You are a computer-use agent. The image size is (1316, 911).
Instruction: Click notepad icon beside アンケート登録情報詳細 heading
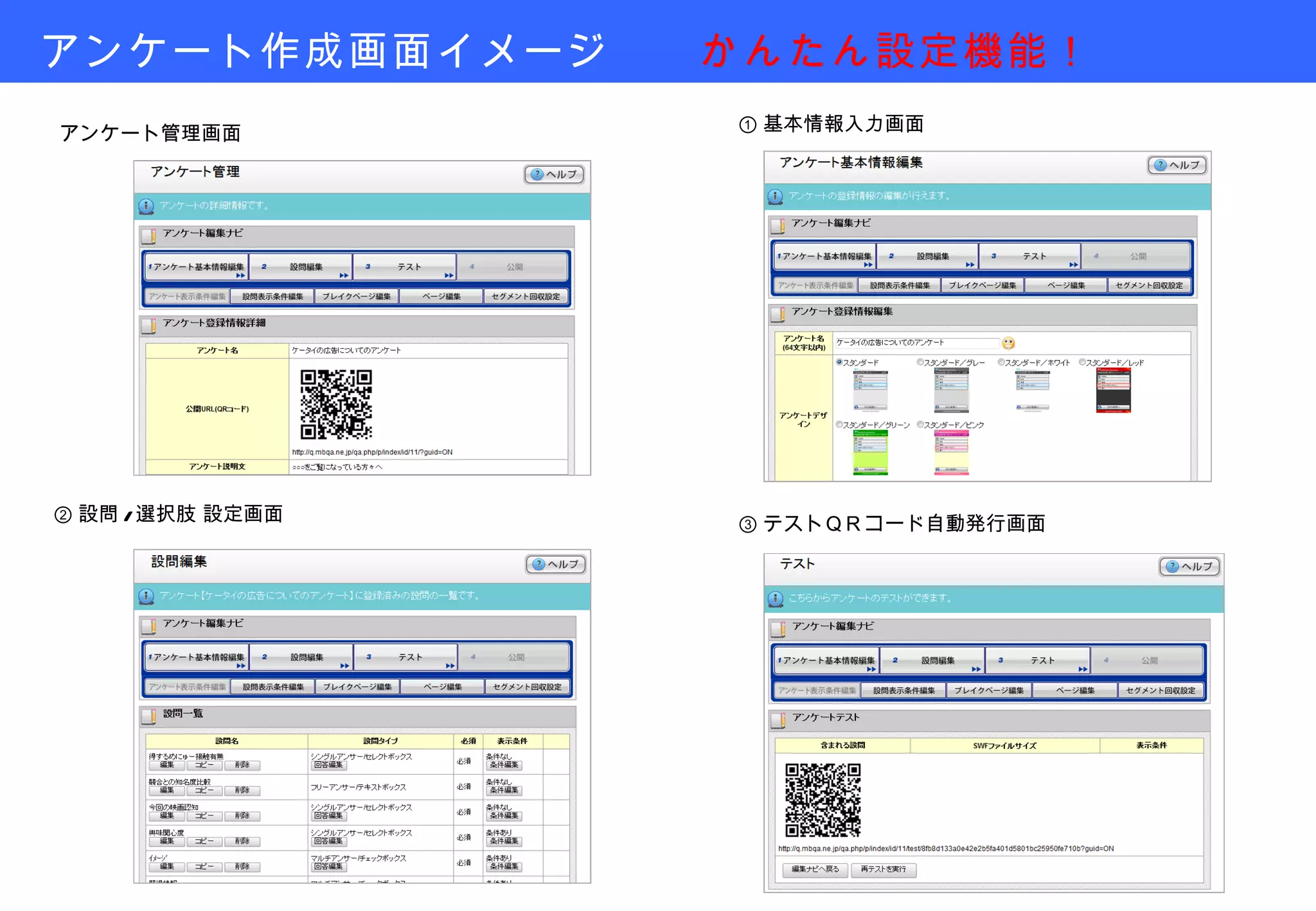coord(149,326)
